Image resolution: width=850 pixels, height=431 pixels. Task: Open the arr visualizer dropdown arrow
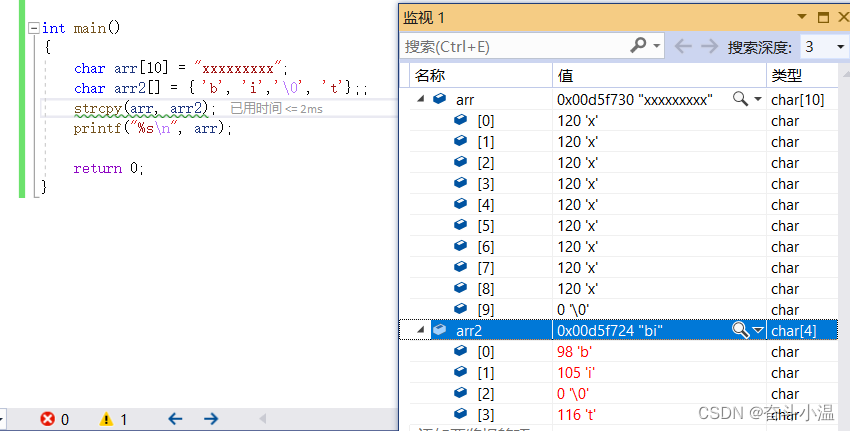(x=758, y=99)
